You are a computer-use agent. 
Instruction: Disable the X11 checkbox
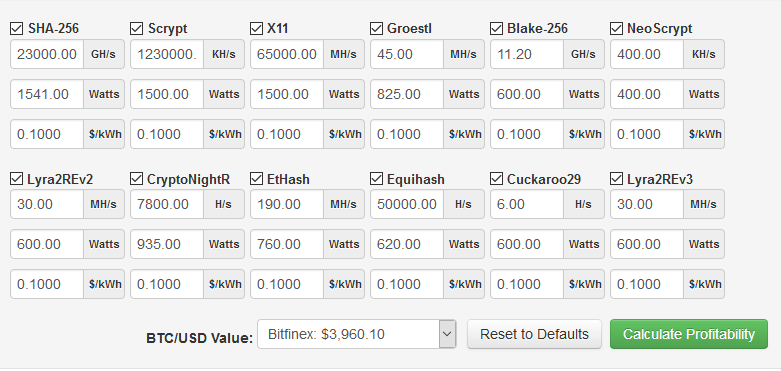pos(257,29)
